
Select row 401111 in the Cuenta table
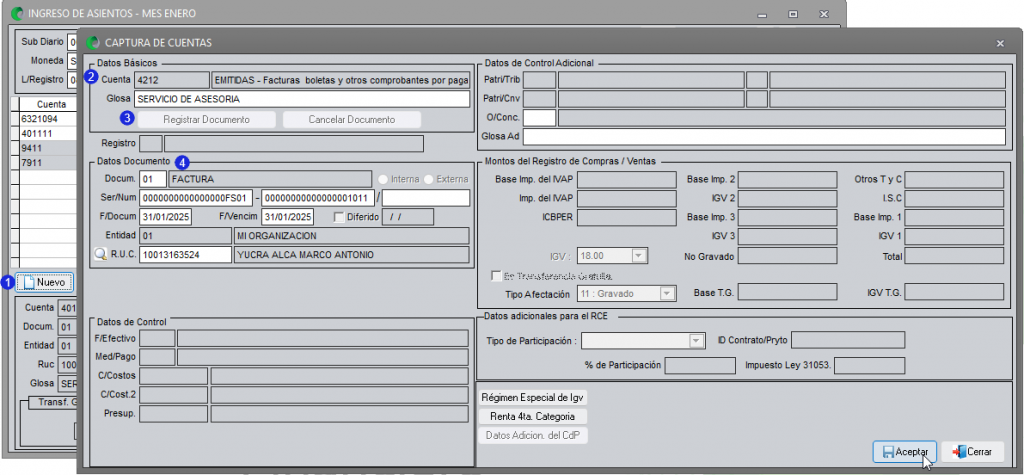(49, 133)
